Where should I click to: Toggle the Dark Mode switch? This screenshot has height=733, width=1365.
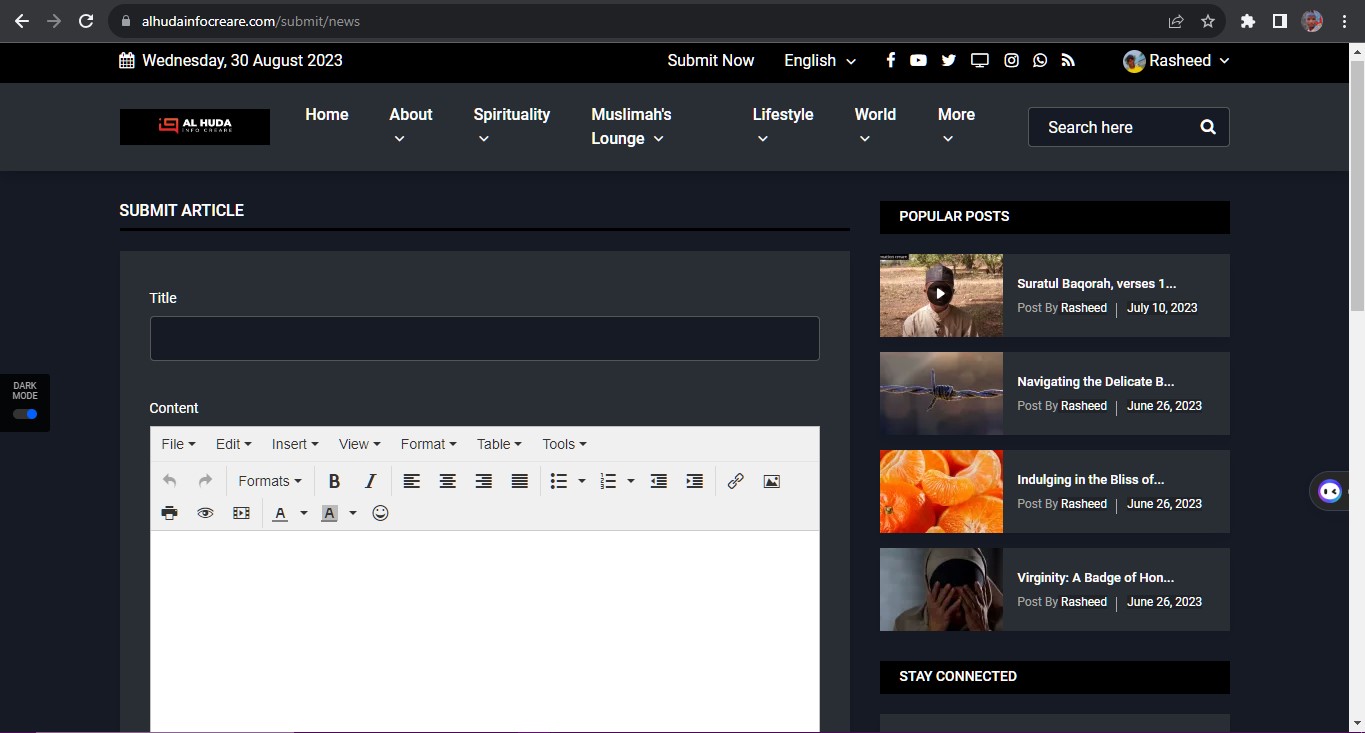(25, 414)
